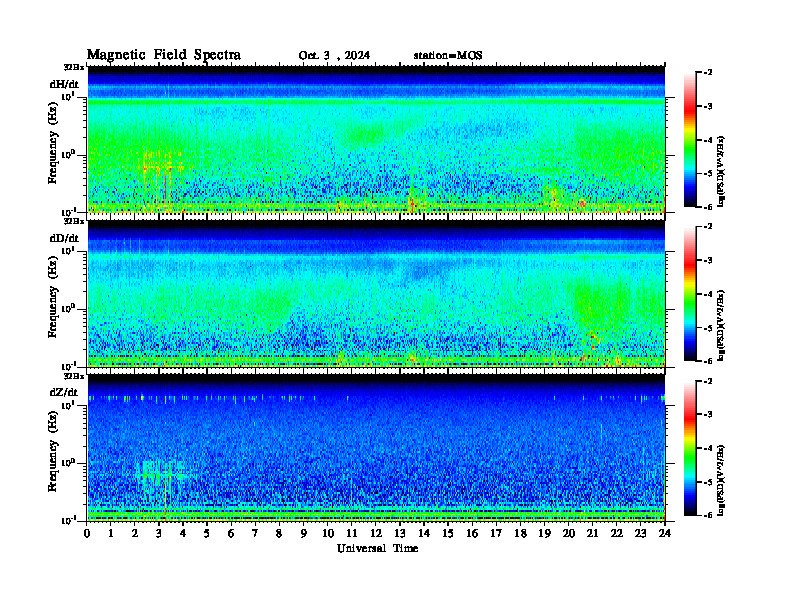Screen dimensions: 792x612
Task: Click the color scale bar beside dZ/dt
Action: (690, 448)
